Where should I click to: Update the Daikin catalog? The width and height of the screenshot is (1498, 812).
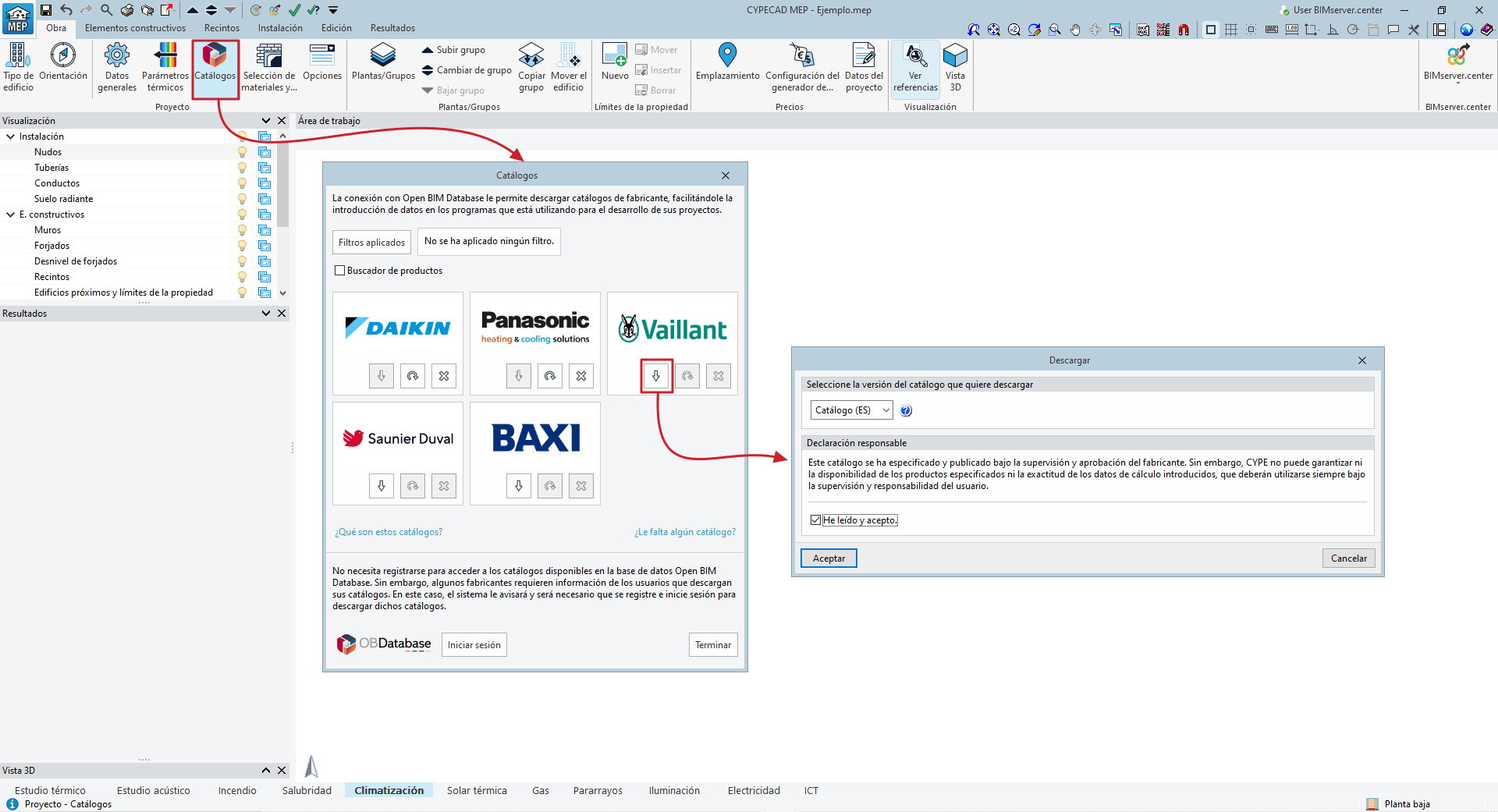pyautogui.click(x=413, y=376)
